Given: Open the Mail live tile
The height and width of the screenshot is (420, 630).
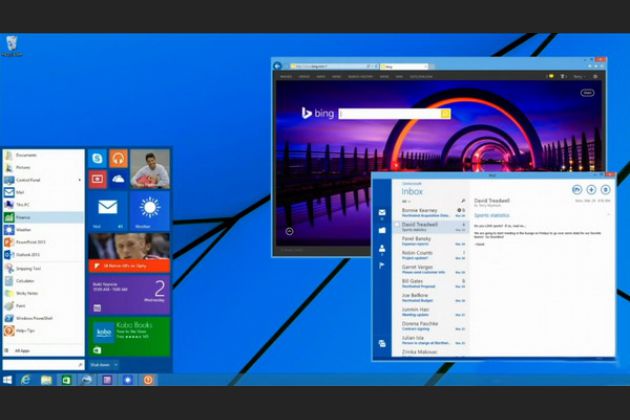Looking at the screenshot, I should pyautogui.click(x=107, y=211).
